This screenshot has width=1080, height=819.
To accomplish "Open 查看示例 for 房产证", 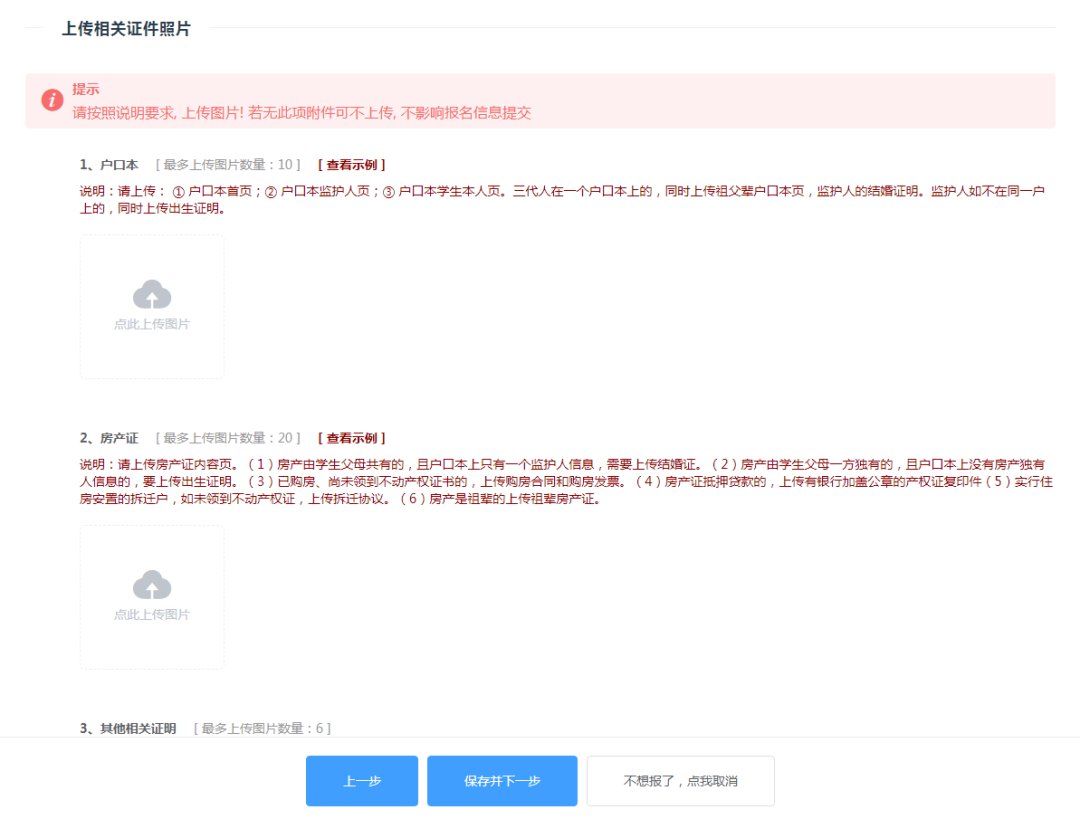I will (x=351, y=438).
